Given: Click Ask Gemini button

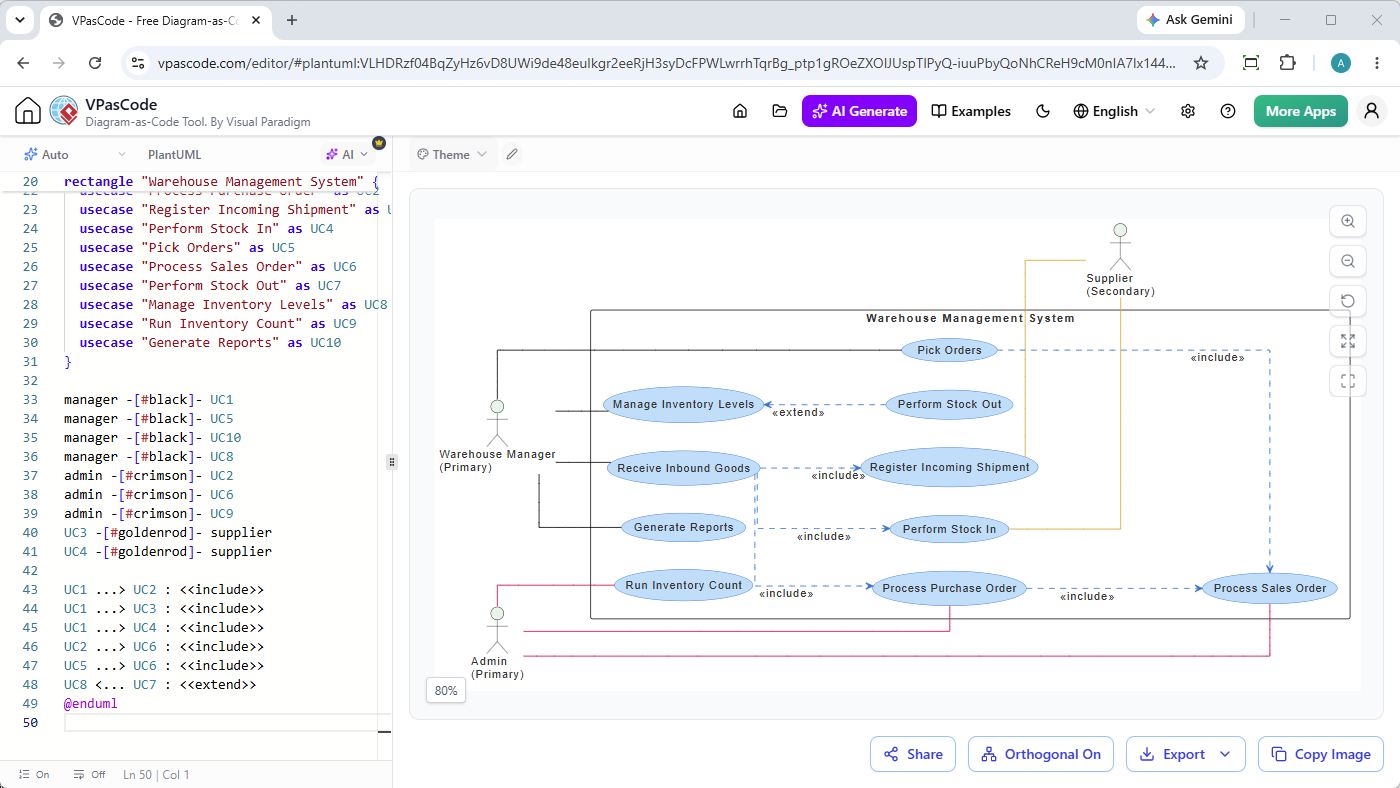Looking at the screenshot, I should 1191,20.
